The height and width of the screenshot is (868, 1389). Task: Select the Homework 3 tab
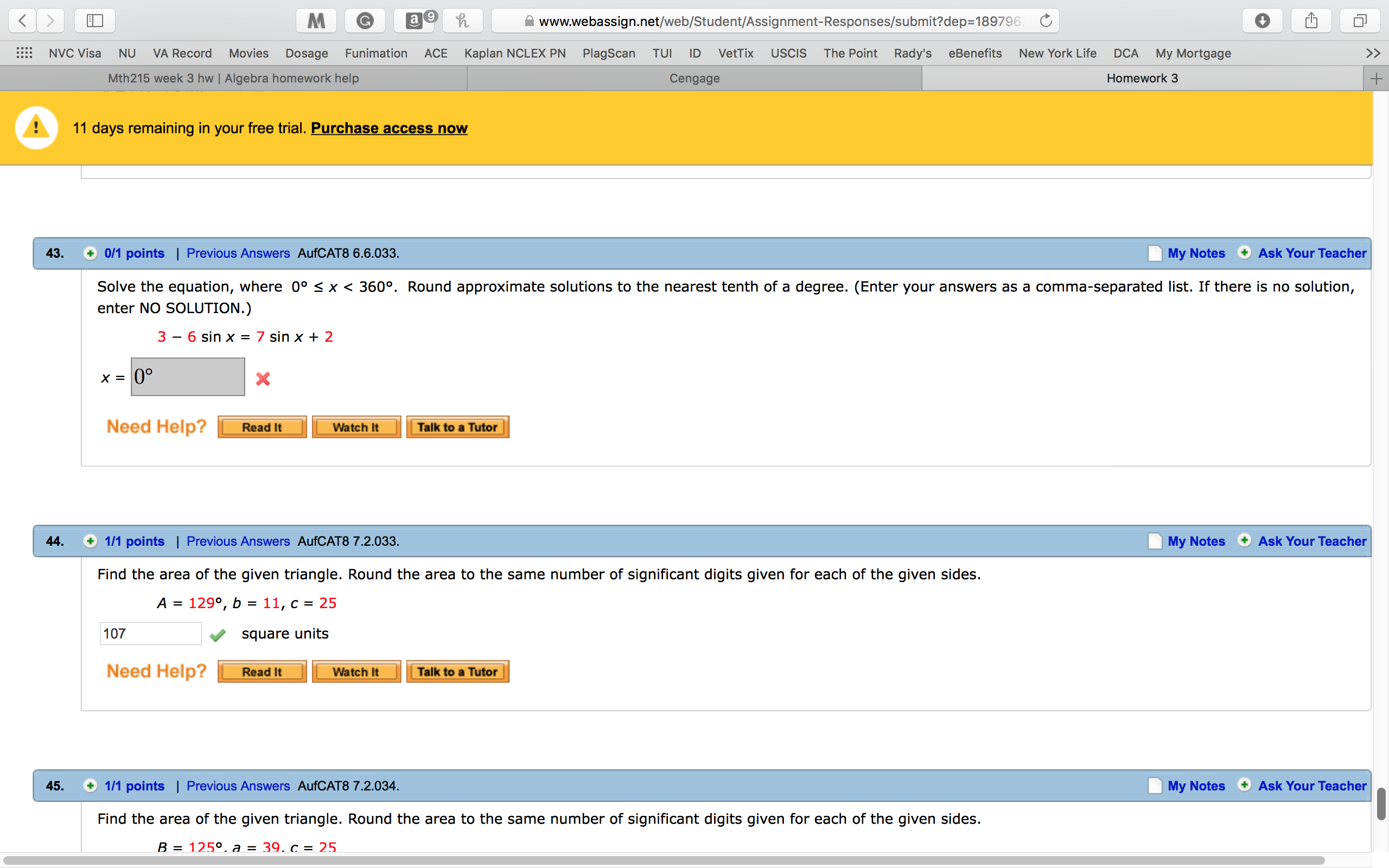point(1142,79)
